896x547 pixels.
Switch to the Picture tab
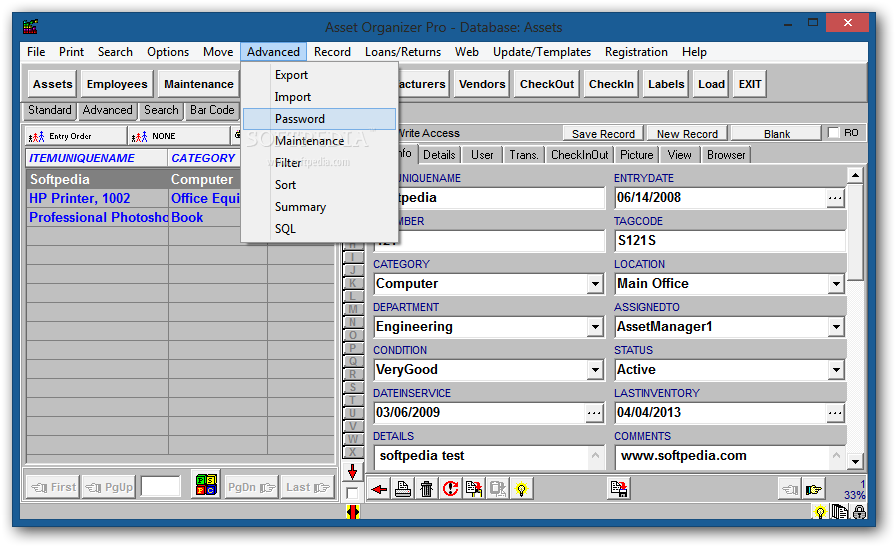(637, 155)
